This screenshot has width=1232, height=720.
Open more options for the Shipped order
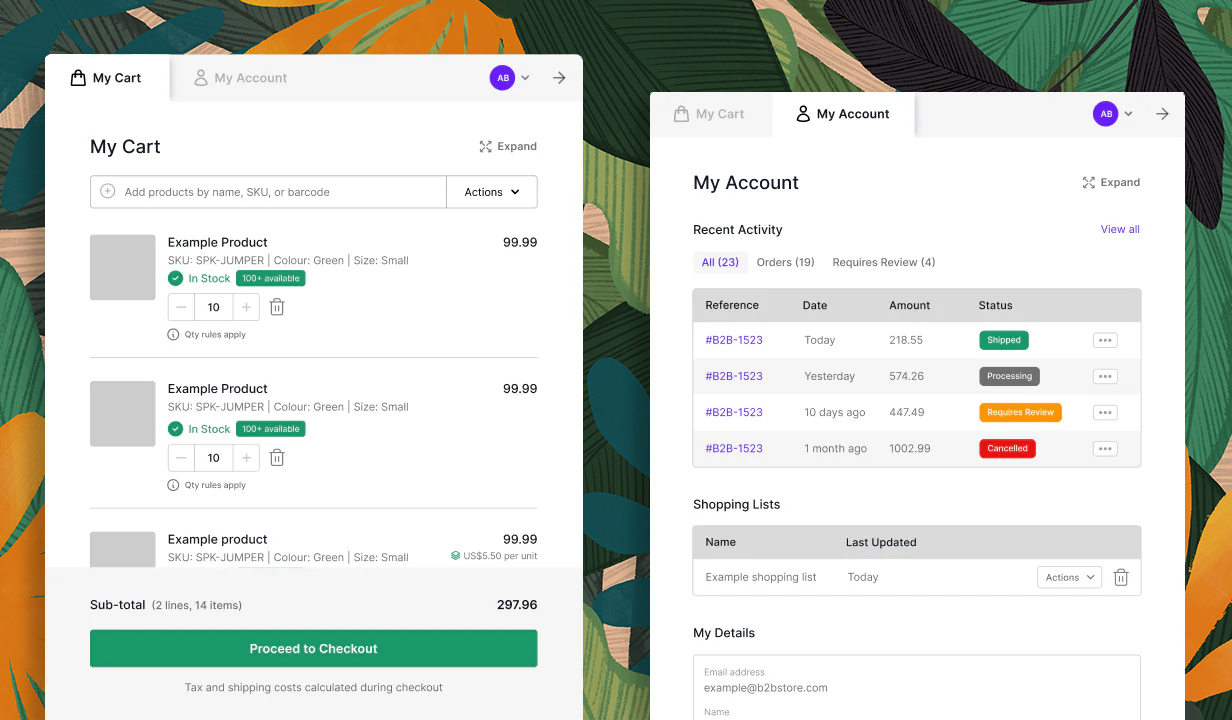1105,340
